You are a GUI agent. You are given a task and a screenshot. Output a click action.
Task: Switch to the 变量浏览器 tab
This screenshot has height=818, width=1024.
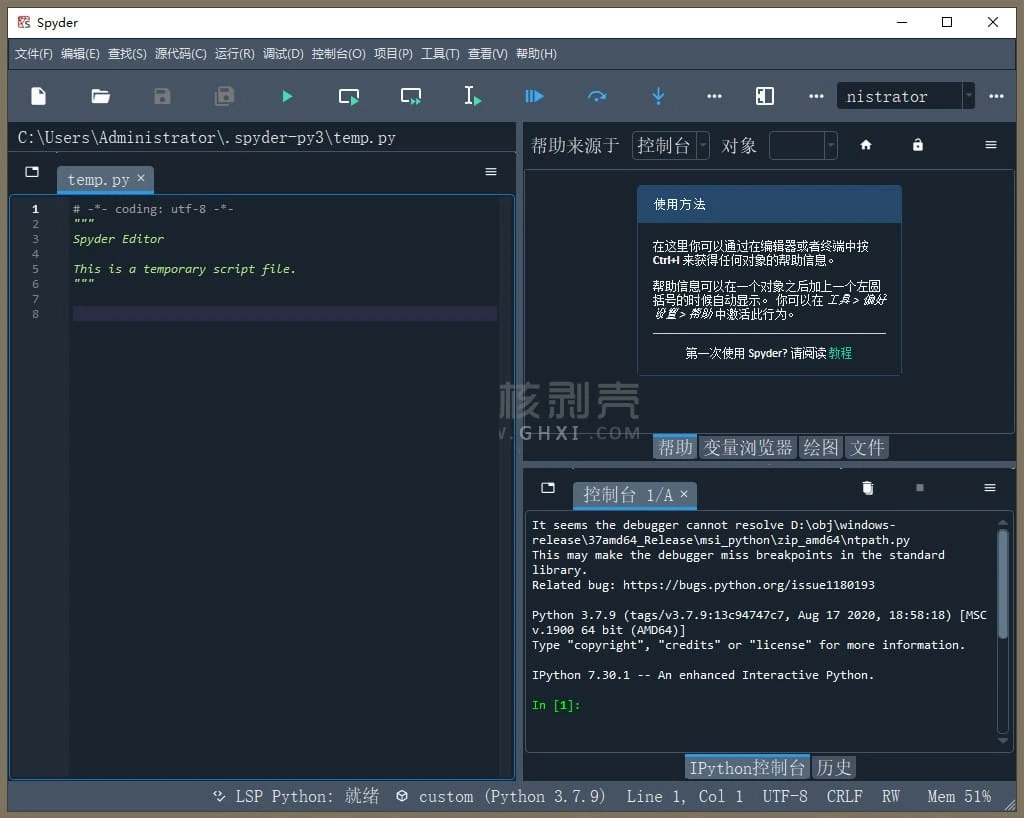[747, 447]
